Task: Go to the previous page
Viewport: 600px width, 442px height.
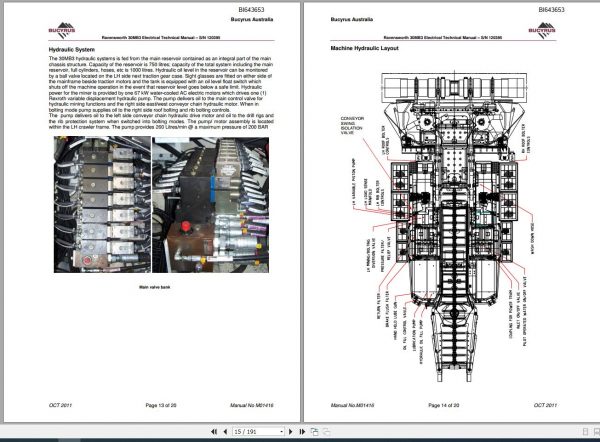Action: (x=225, y=432)
